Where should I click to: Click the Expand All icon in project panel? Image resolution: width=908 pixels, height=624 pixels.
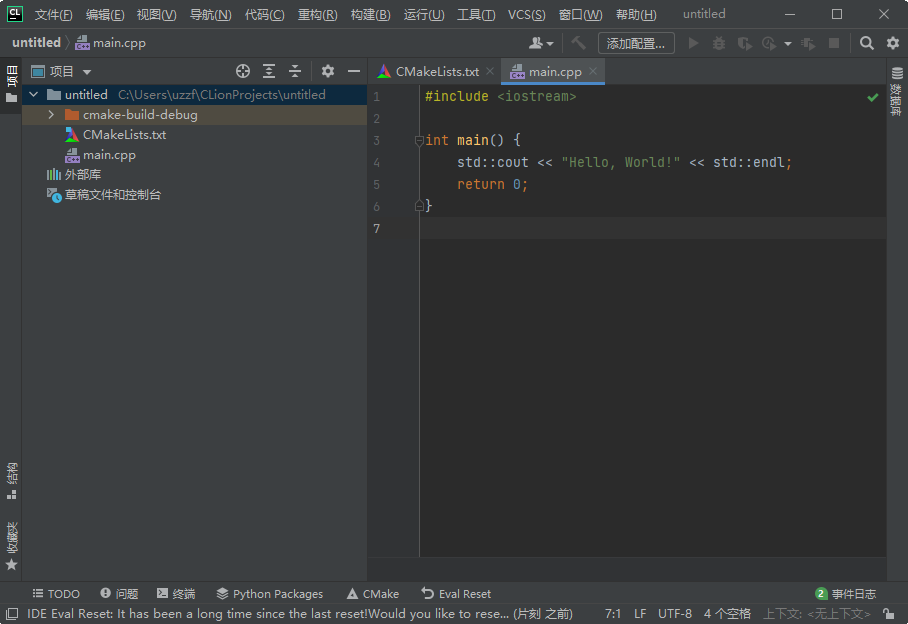coord(269,71)
